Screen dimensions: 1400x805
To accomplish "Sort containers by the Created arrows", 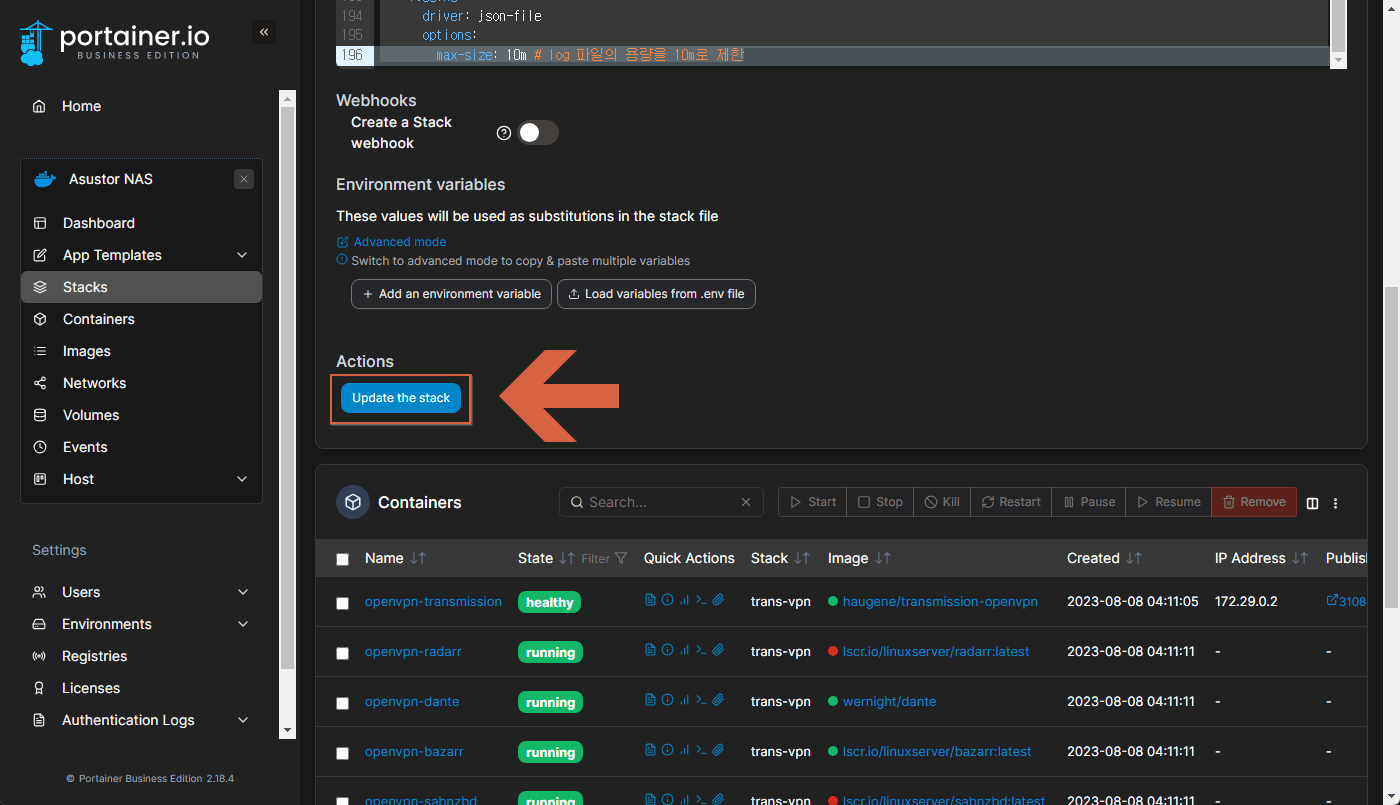I will coord(1134,558).
